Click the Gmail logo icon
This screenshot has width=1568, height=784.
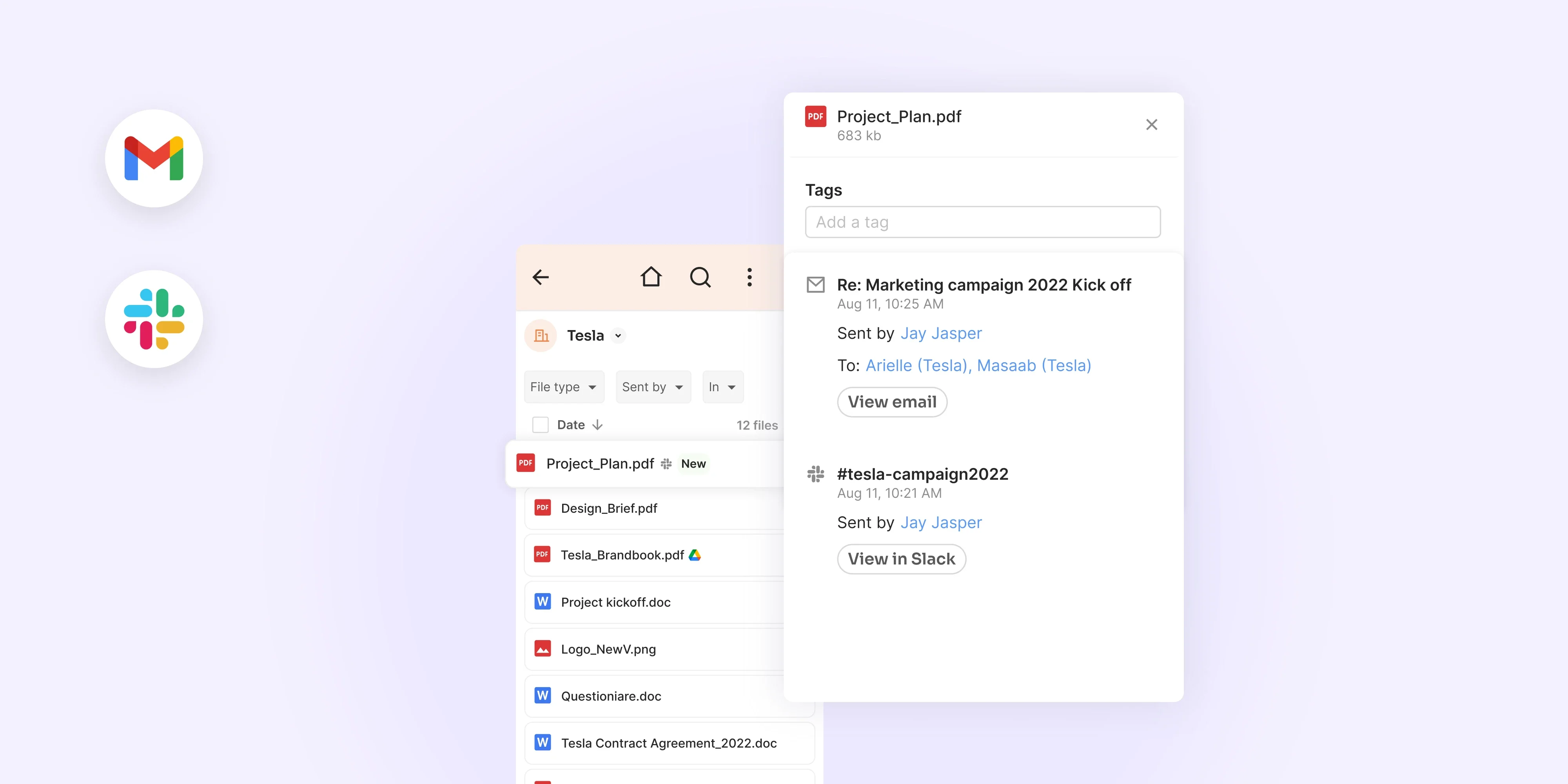(x=153, y=158)
